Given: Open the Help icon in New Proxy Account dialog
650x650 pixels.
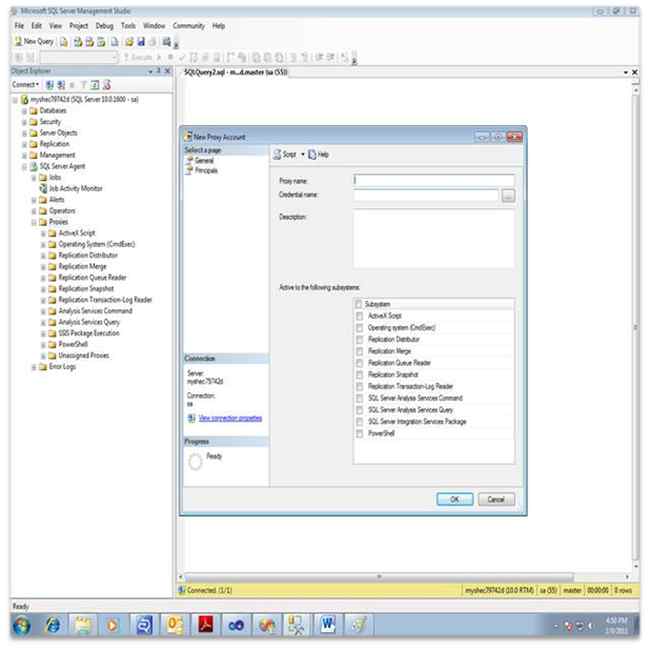Looking at the screenshot, I should pos(312,155).
